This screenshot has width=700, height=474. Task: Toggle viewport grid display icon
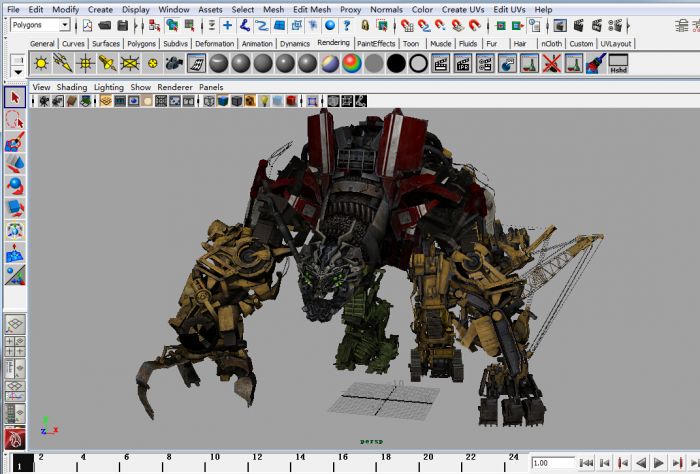[x=106, y=101]
